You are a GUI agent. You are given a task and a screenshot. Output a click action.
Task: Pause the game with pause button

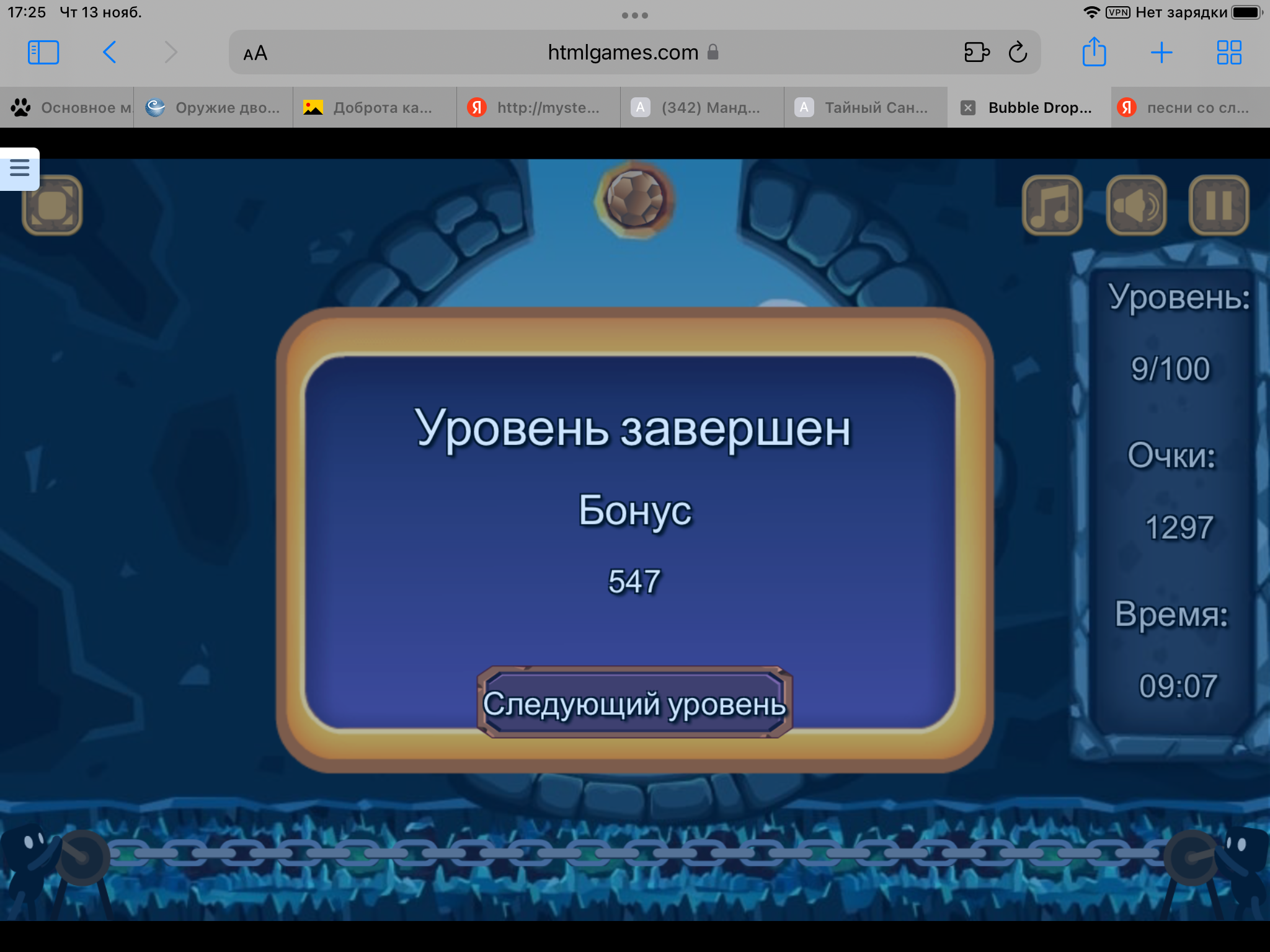click(x=1219, y=205)
